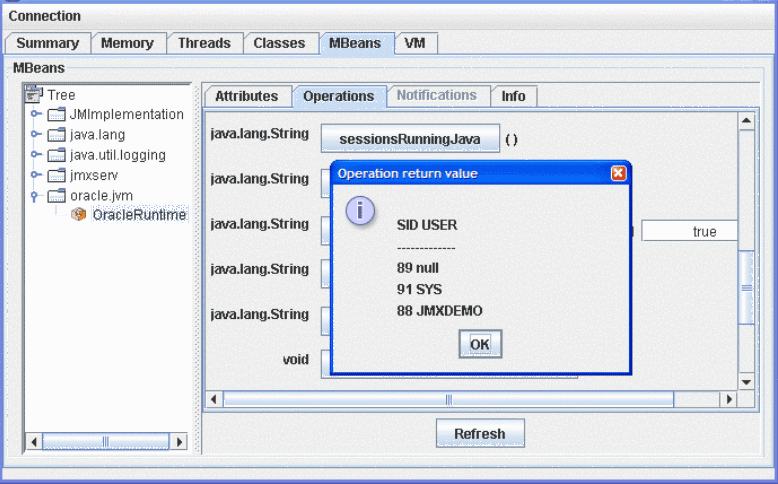Click the tree panel scroll left arrow

tap(34, 441)
